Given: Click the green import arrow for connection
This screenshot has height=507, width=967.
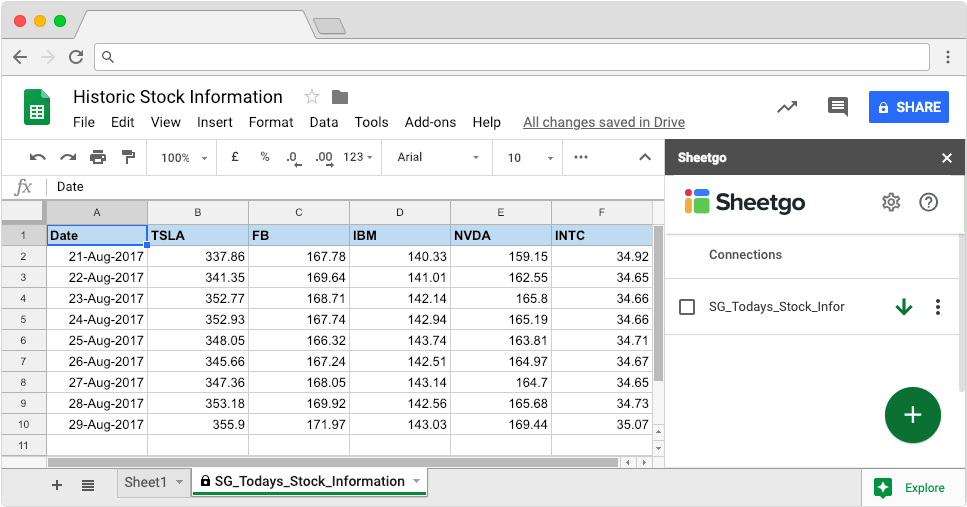Looking at the screenshot, I should click(904, 307).
